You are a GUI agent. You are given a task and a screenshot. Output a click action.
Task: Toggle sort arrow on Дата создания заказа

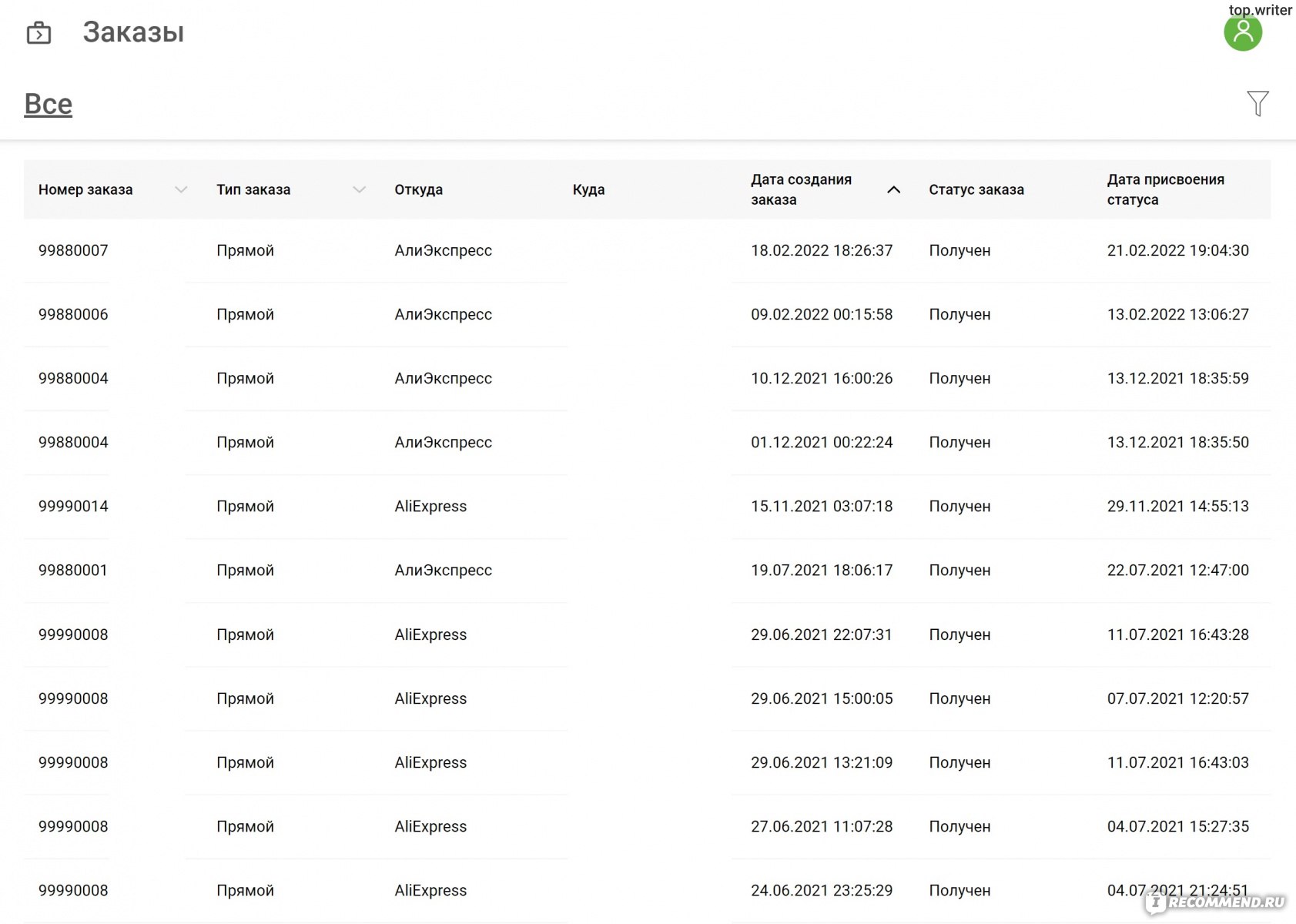point(893,189)
